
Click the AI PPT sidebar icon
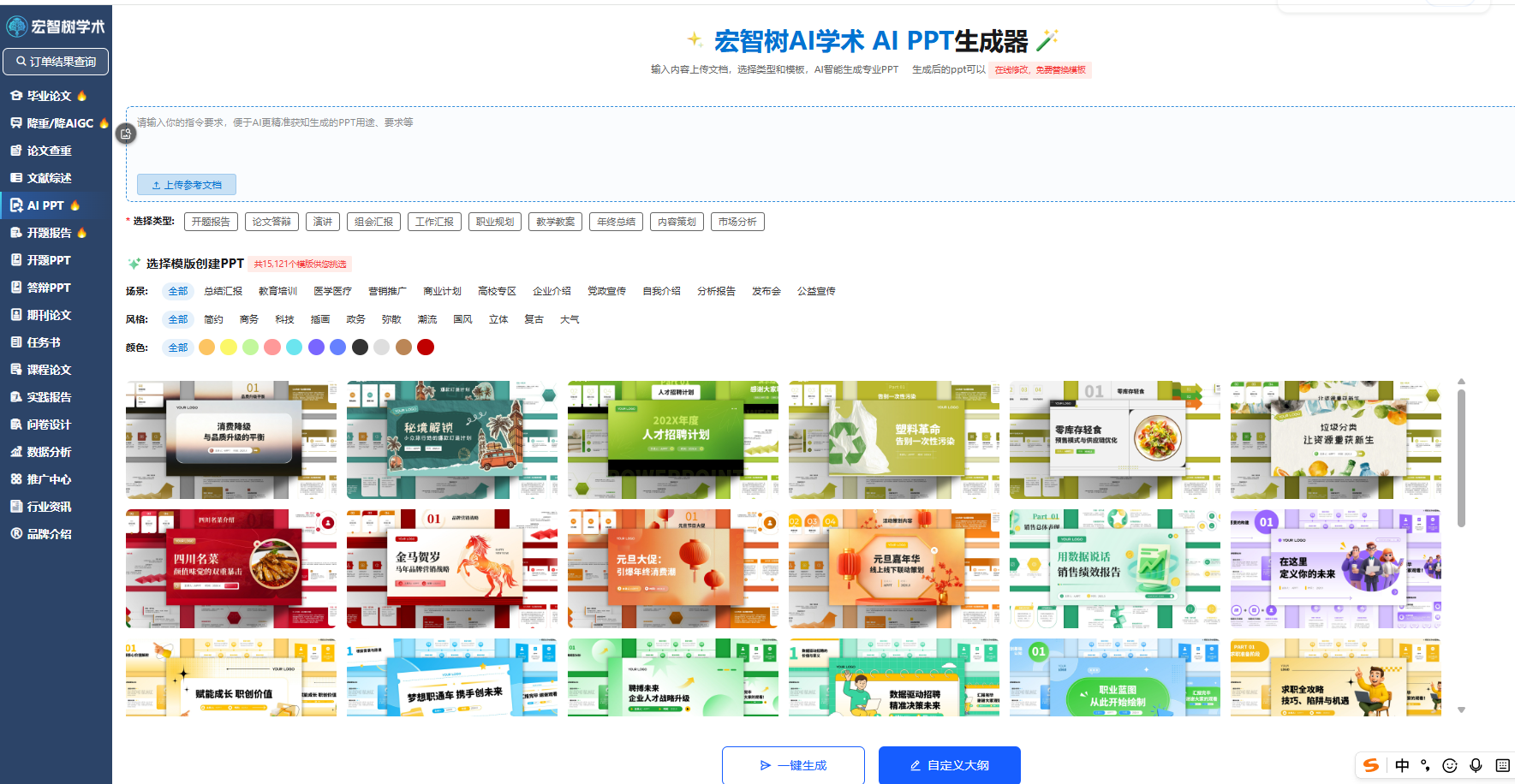16,205
